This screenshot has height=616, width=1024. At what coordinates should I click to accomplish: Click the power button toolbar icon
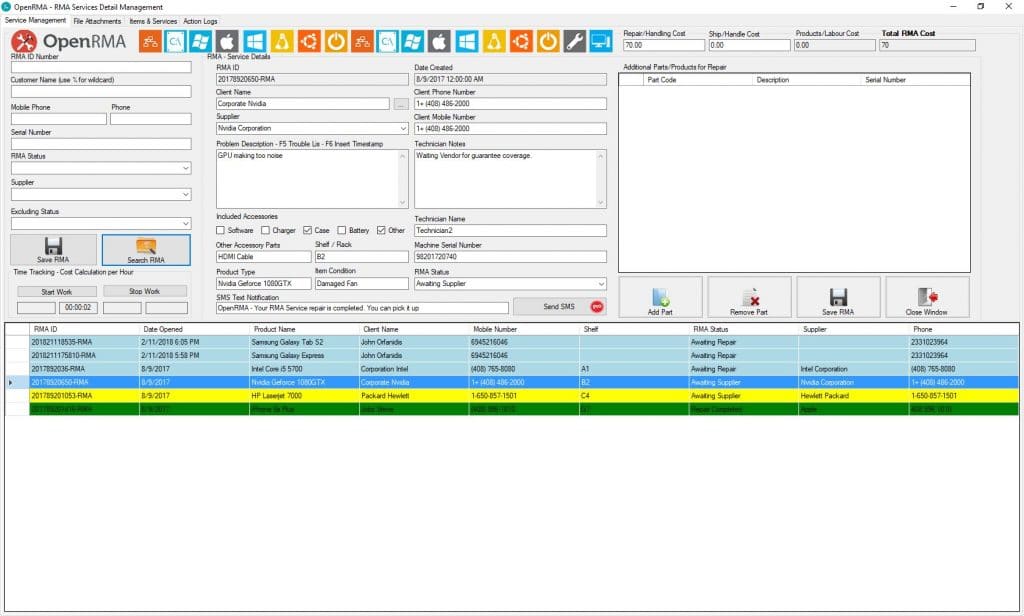point(333,42)
